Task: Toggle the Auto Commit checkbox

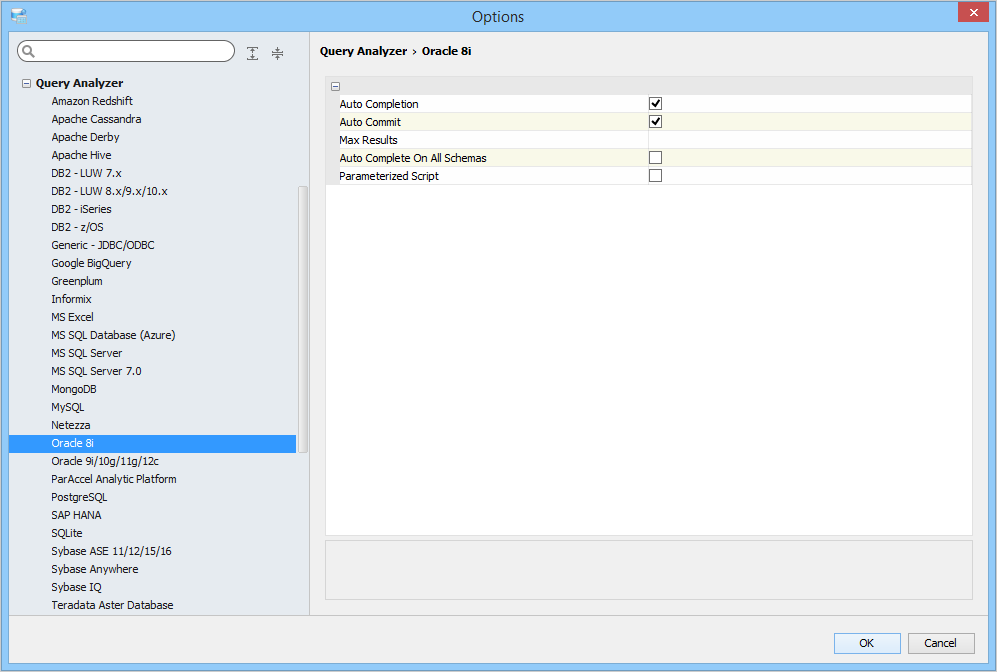Action: coord(655,121)
